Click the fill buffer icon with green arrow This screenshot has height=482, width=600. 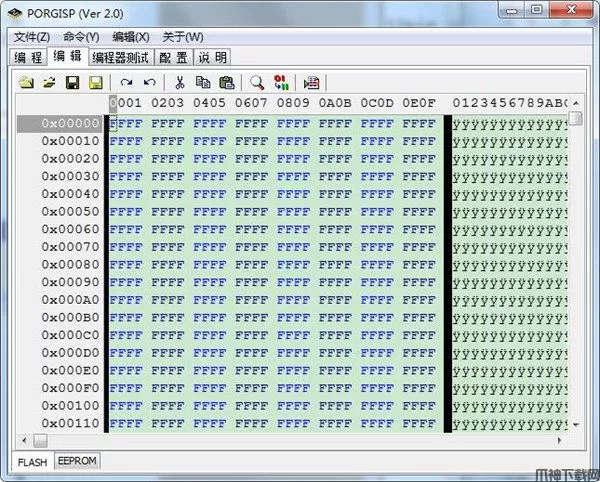tap(311, 82)
